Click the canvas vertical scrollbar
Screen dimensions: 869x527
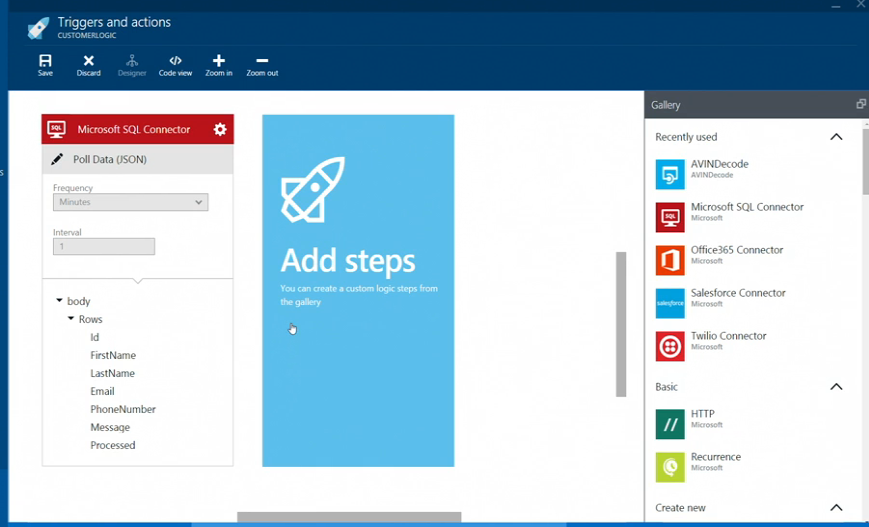[x=621, y=324]
